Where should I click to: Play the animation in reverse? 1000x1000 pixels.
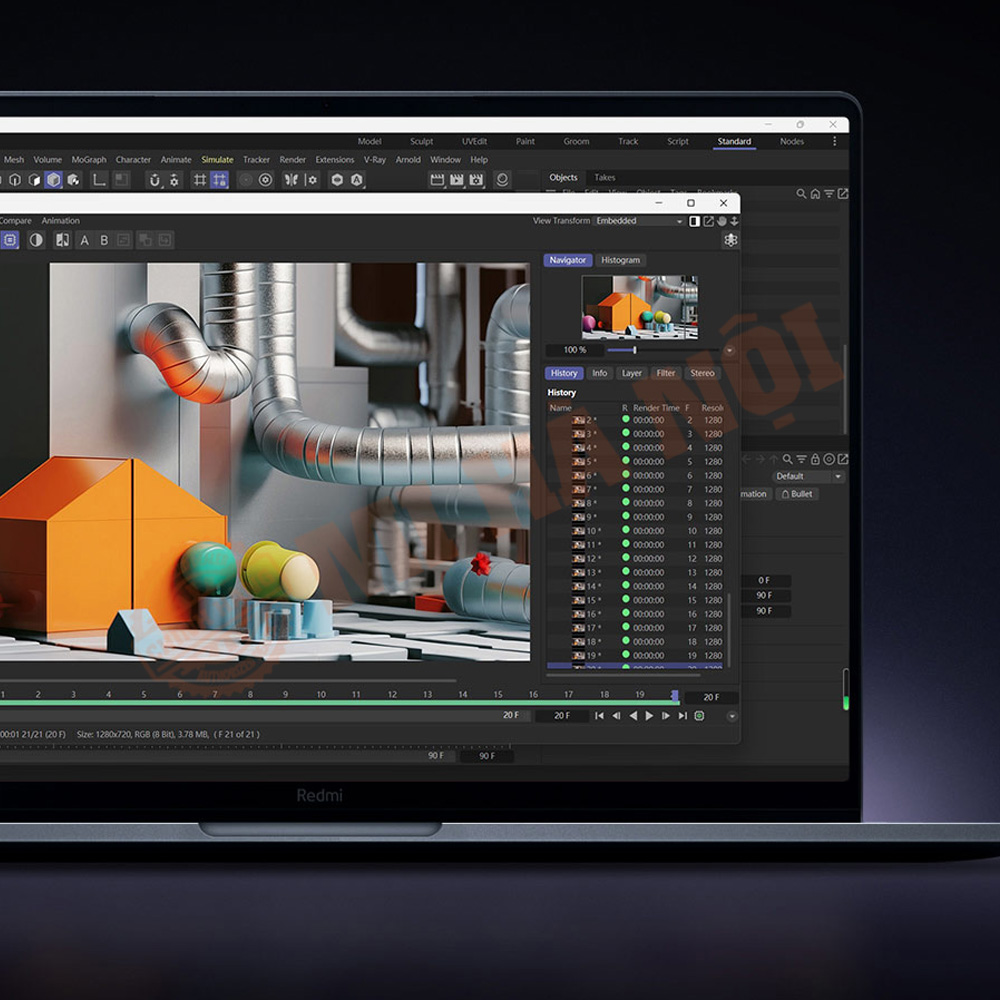[x=633, y=716]
